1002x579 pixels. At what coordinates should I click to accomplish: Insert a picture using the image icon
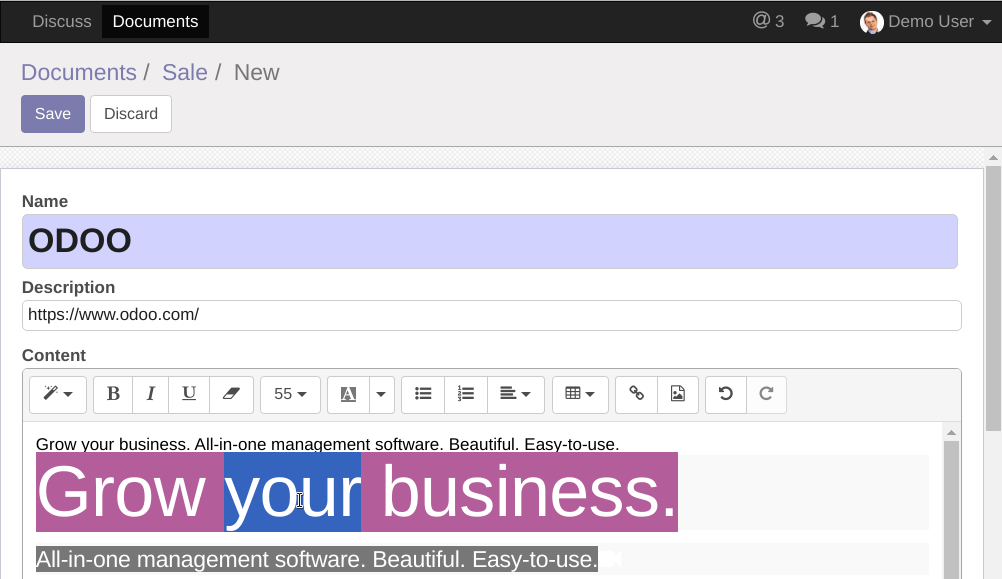click(677, 394)
